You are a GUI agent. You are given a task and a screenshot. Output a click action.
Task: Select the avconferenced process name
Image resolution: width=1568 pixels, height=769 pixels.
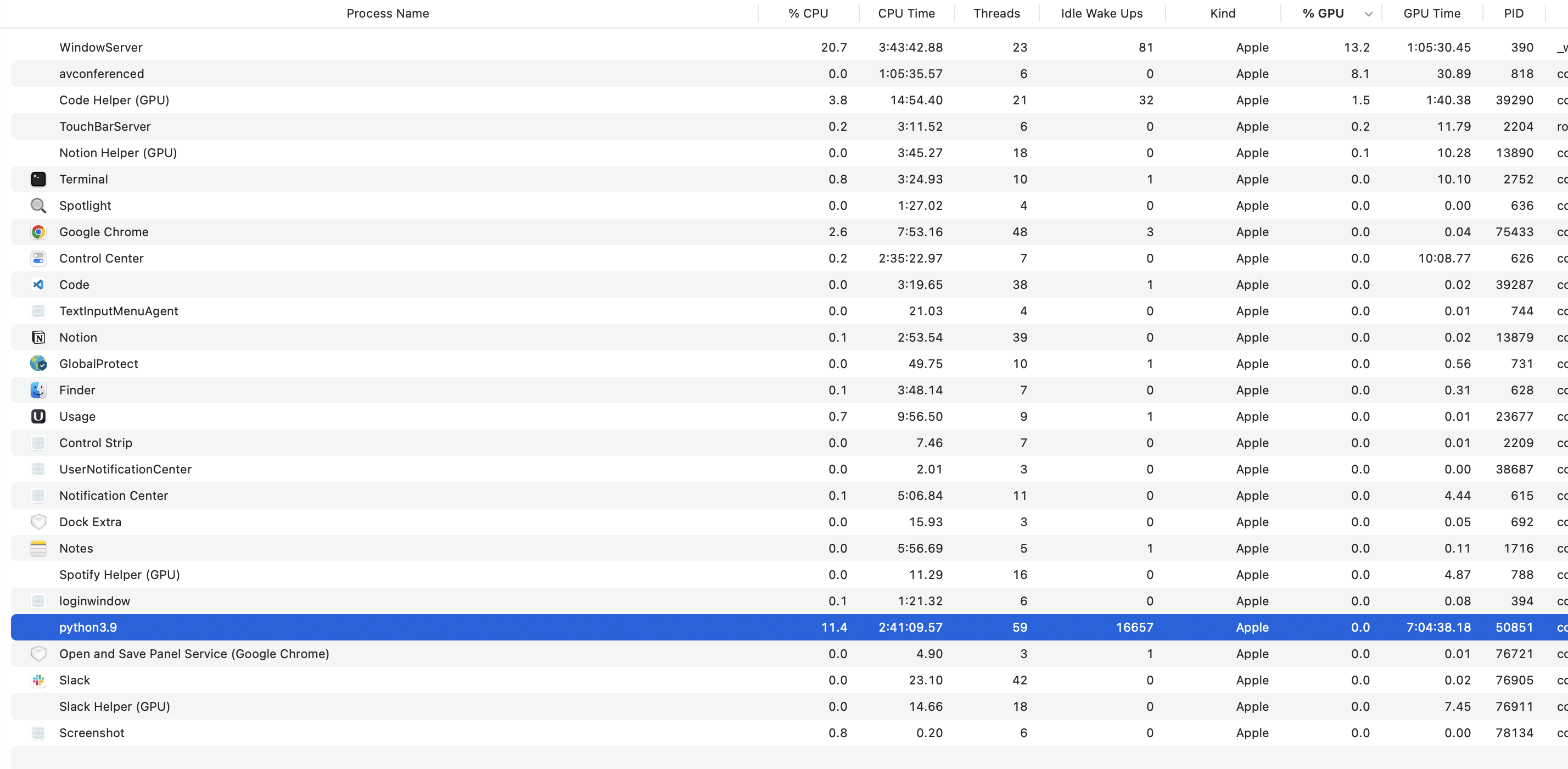click(102, 74)
